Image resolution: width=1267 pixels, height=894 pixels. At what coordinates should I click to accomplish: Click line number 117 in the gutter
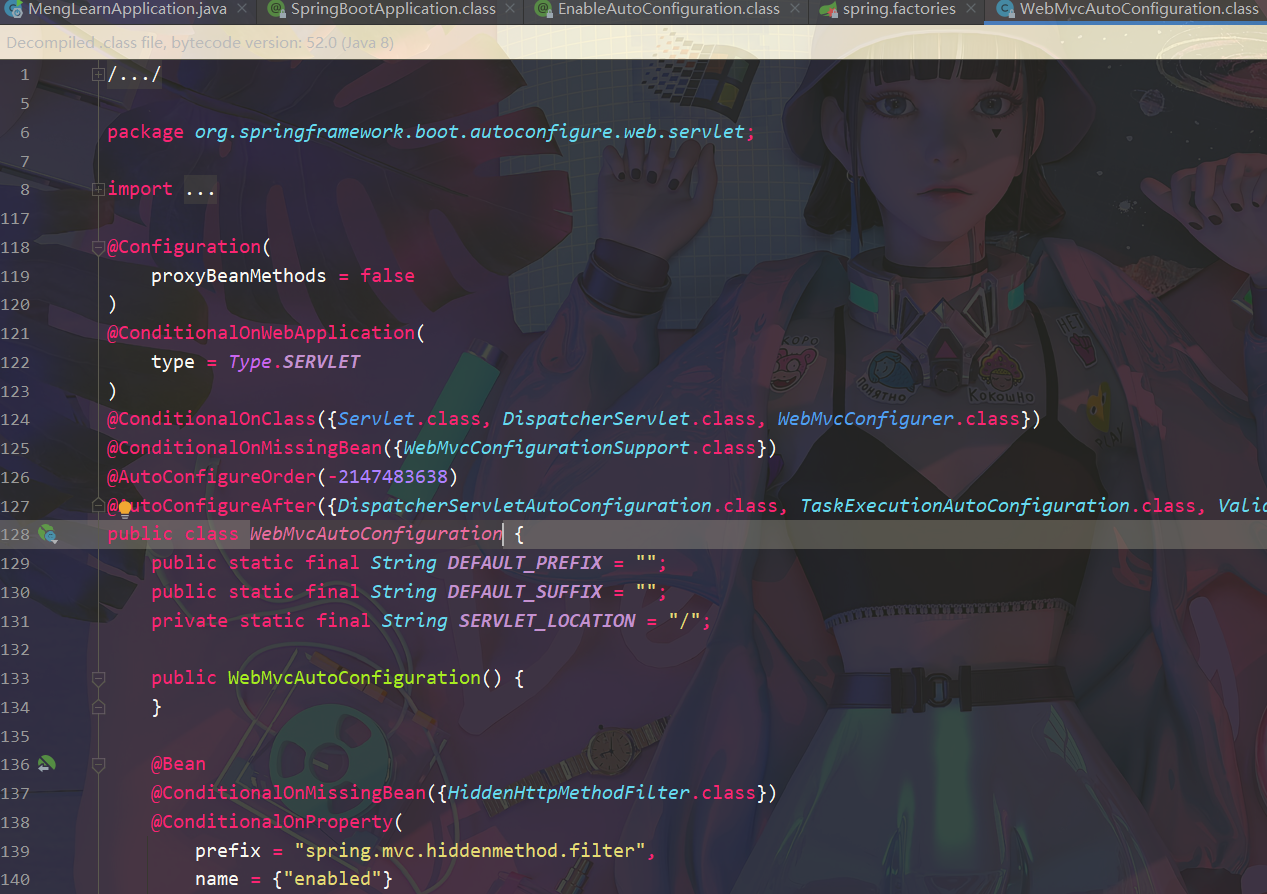(15, 218)
